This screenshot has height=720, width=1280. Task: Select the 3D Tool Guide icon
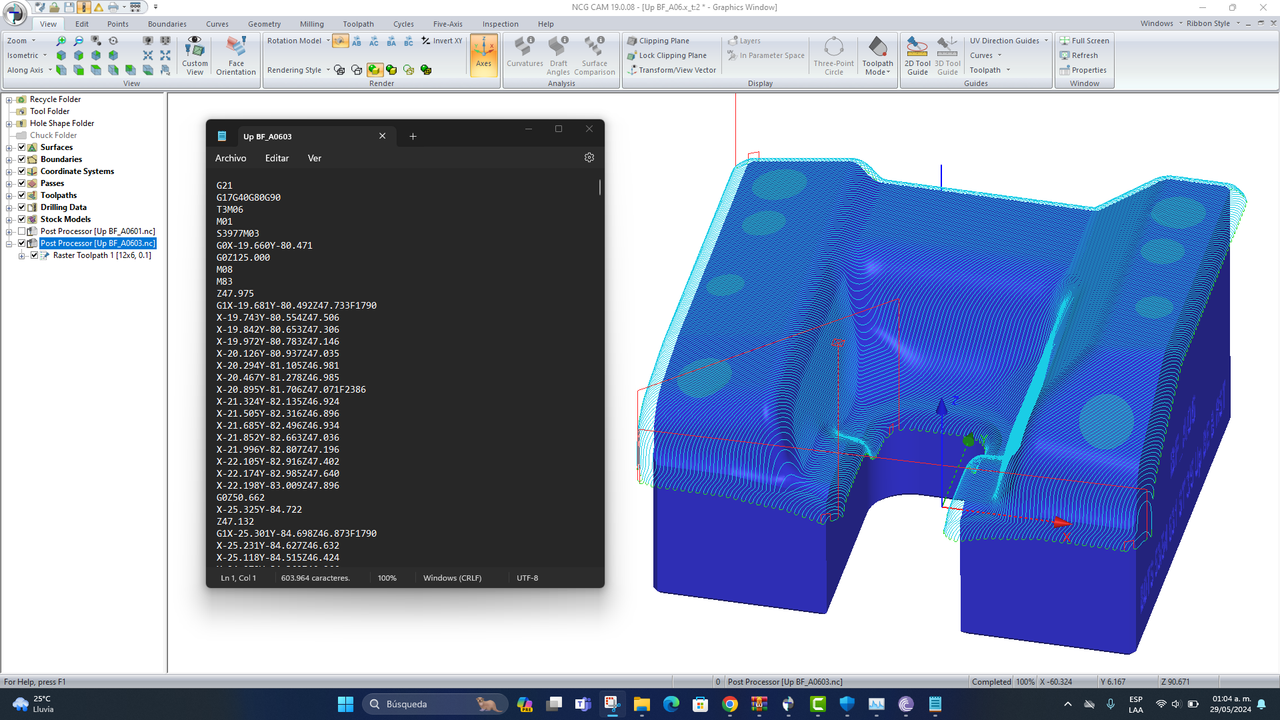pyautogui.click(x=946, y=55)
